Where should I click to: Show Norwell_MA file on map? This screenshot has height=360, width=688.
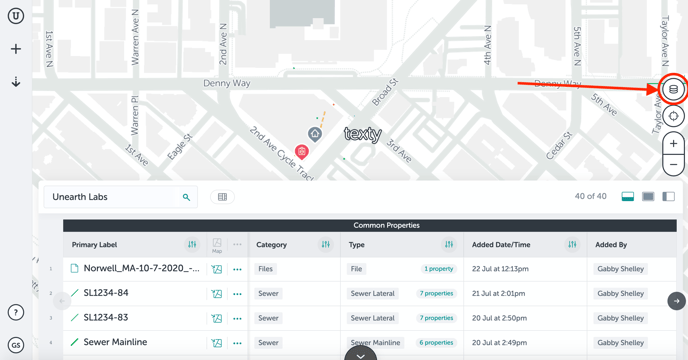click(217, 269)
